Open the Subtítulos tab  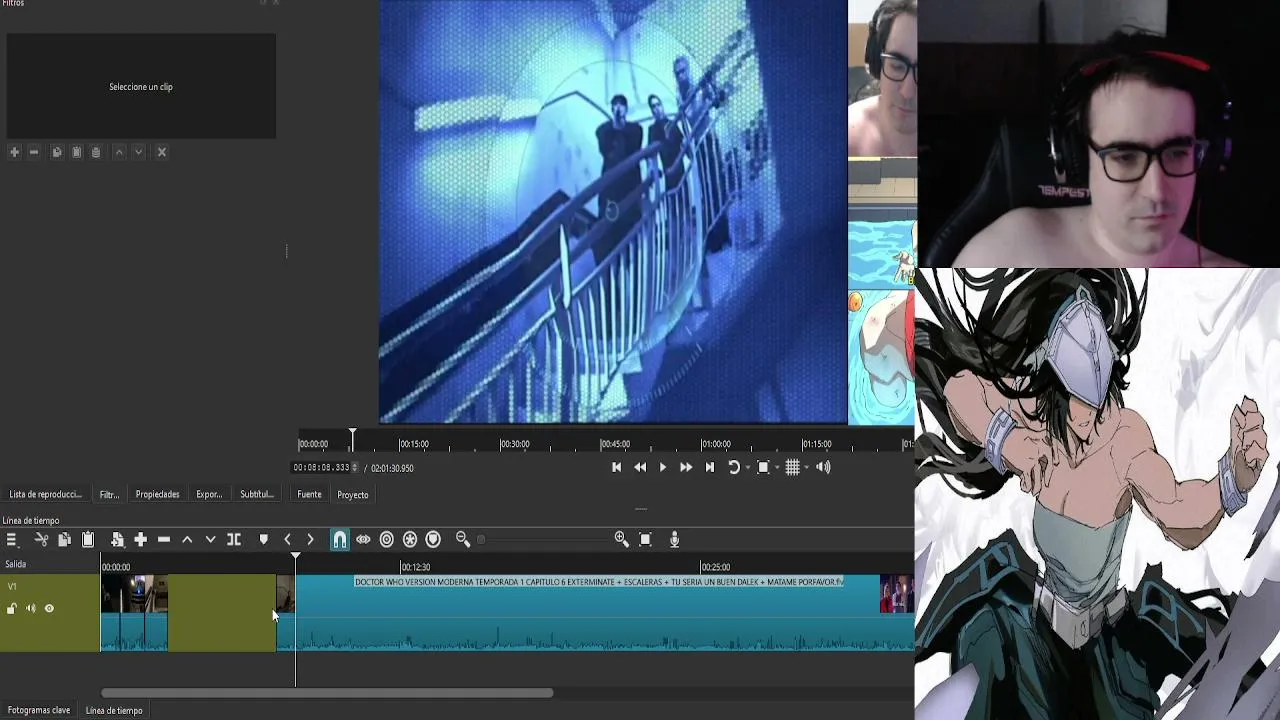click(x=257, y=494)
